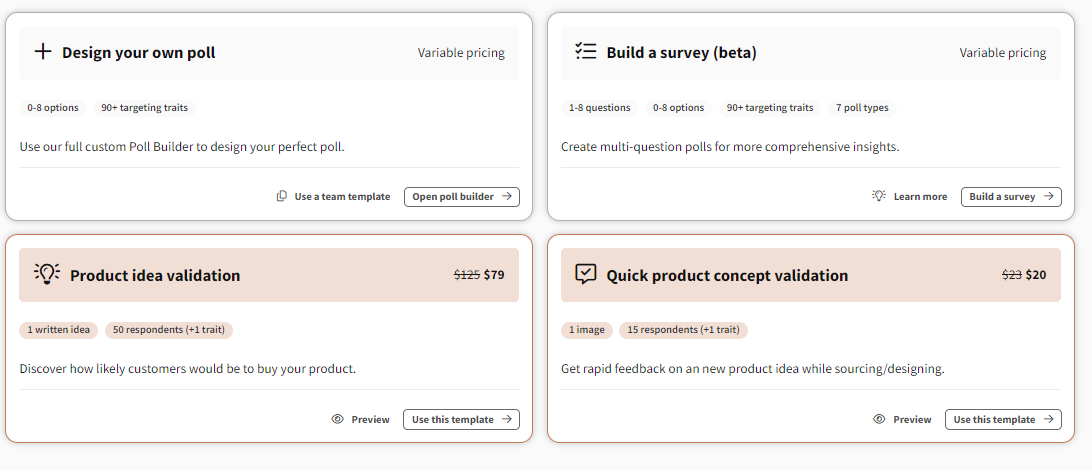Open poll builder button
The width and height of the screenshot is (1092, 471).
tap(462, 196)
